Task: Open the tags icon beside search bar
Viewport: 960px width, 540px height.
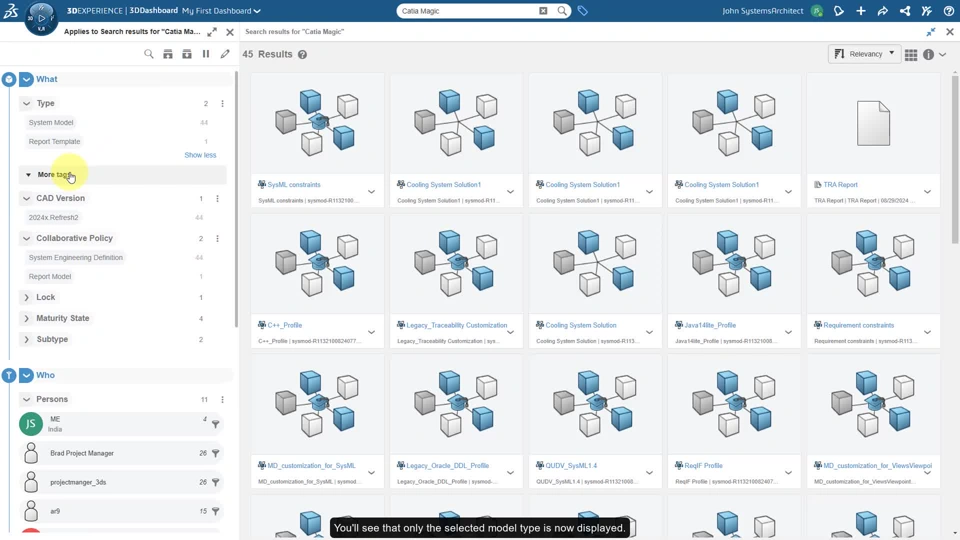Action: (x=582, y=10)
